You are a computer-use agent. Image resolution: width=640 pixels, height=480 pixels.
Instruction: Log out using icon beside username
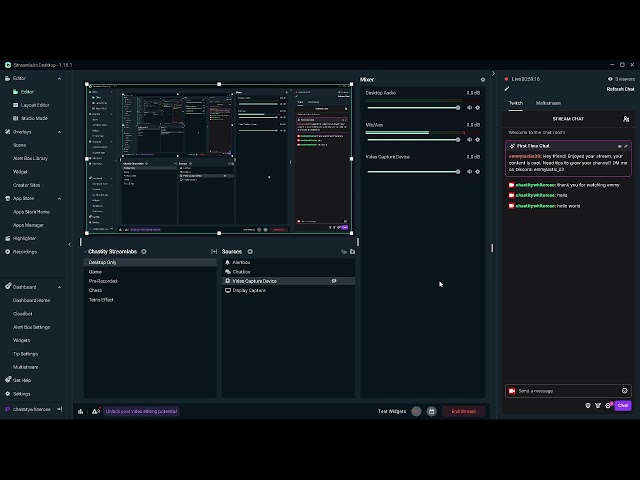[60, 409]
